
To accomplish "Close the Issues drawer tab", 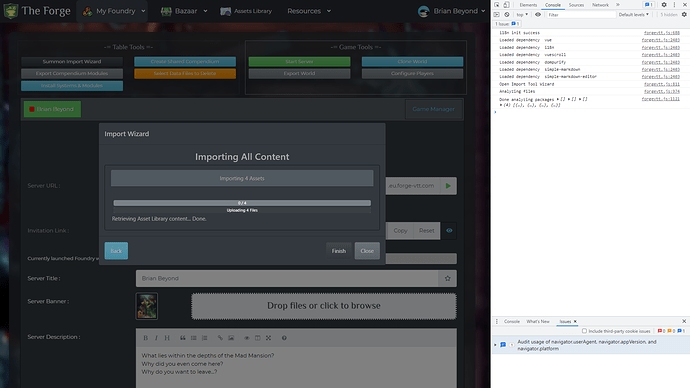I will click(575, 322).
